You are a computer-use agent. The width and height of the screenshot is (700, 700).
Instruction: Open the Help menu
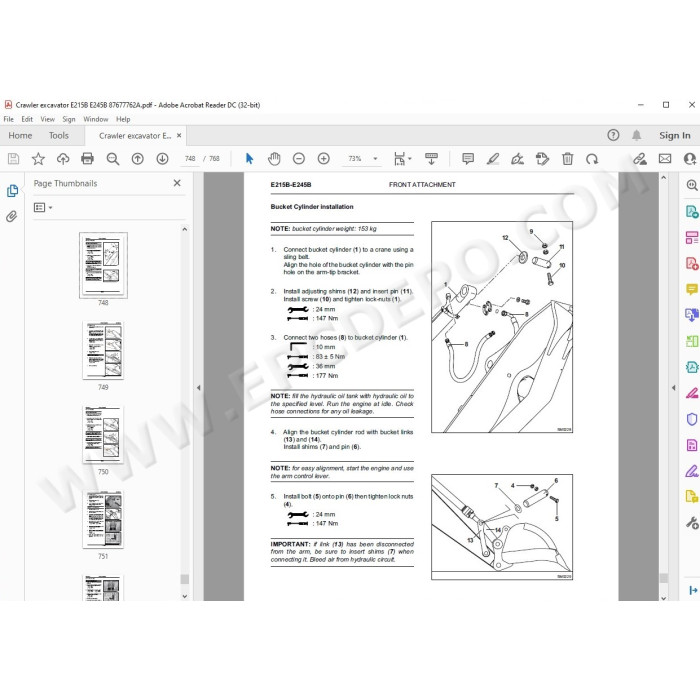coord(123,119)
